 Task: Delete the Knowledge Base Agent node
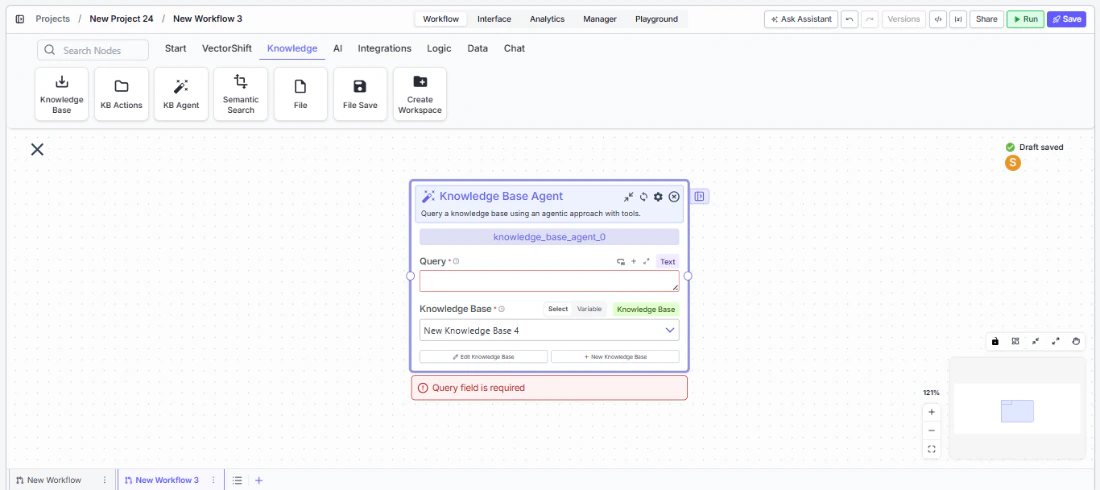click(x=674, y=197)
